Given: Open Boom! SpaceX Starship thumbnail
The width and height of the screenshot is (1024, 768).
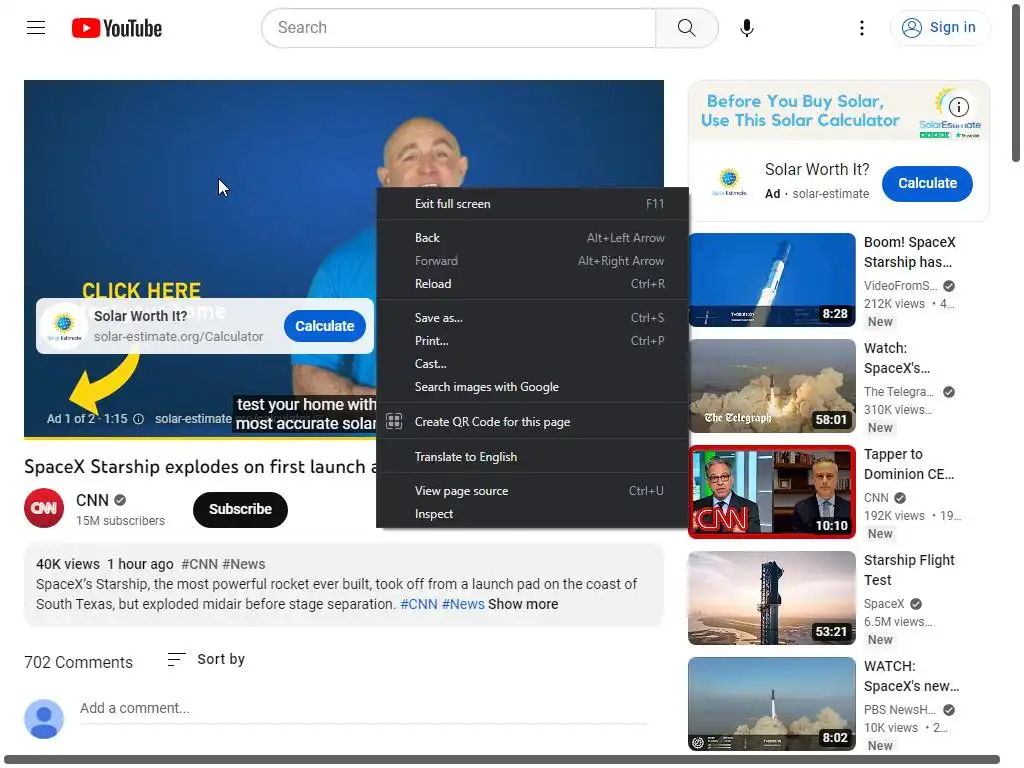Looking at the screenshot, I should click(772, 280).
